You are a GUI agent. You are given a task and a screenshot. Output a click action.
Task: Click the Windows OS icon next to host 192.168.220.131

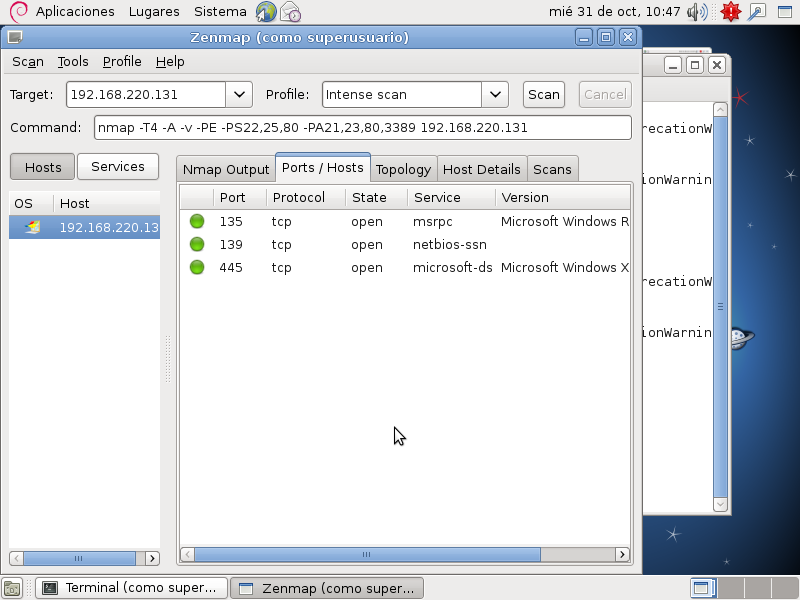tap(33, 227)
